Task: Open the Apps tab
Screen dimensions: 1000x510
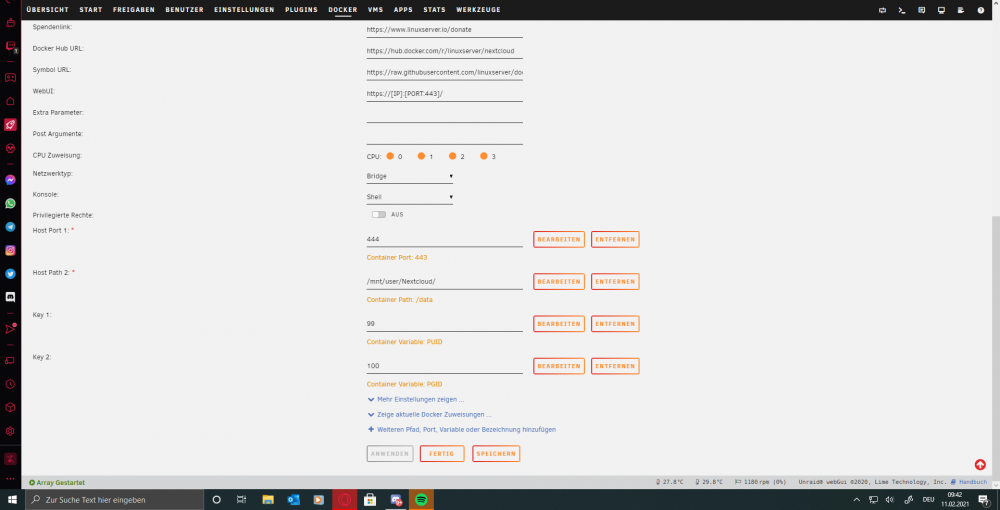Action: click(x=403, y=10)
